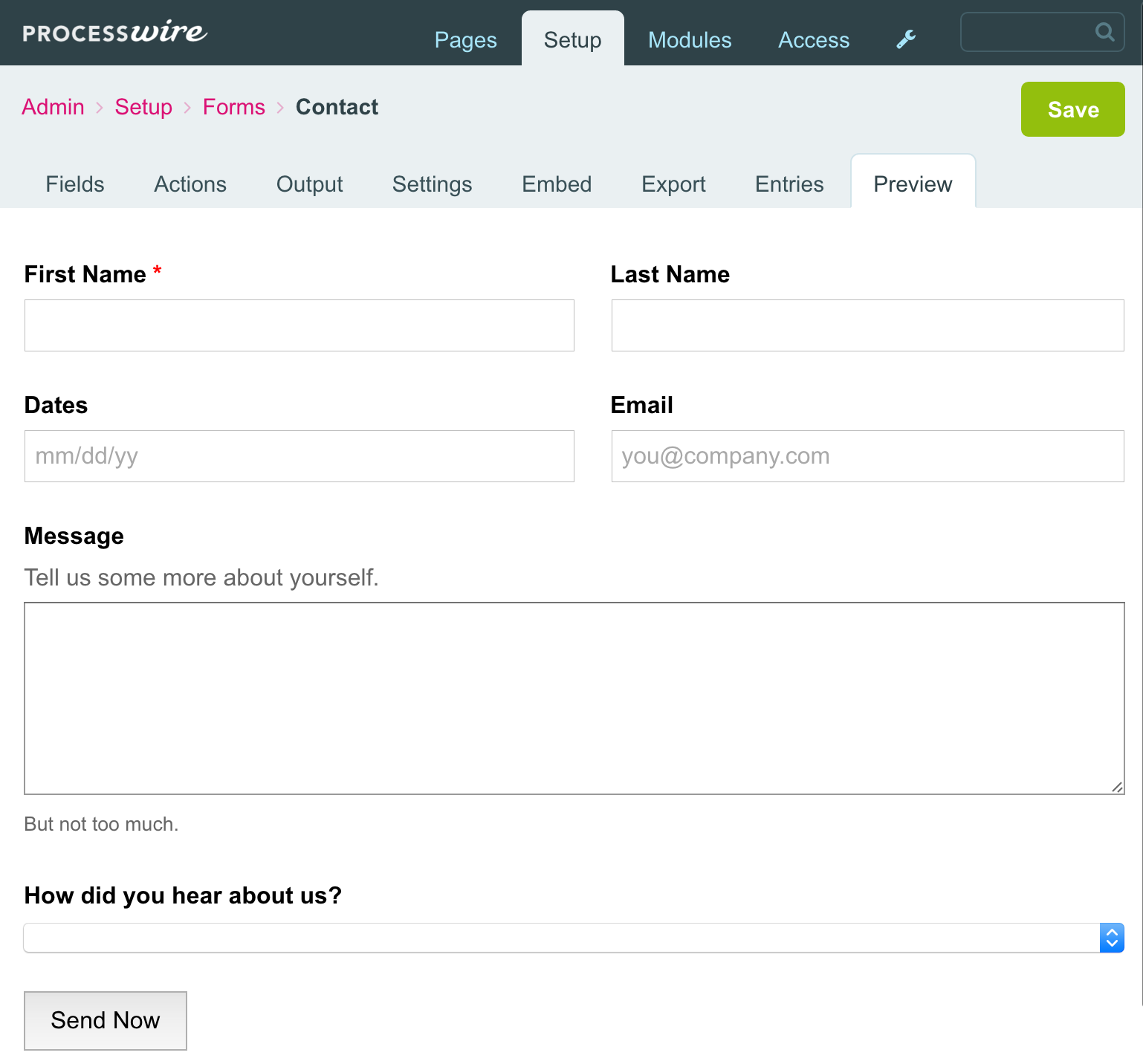1143x1064 pixels.
Task: Click the 'But not too much.' note
Action: click(x=102, y=824)
